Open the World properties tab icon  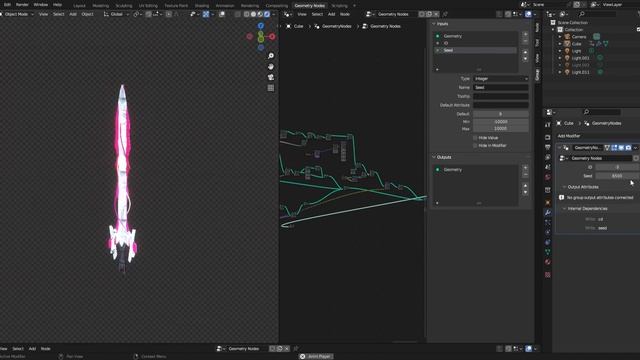coord(548,177)
